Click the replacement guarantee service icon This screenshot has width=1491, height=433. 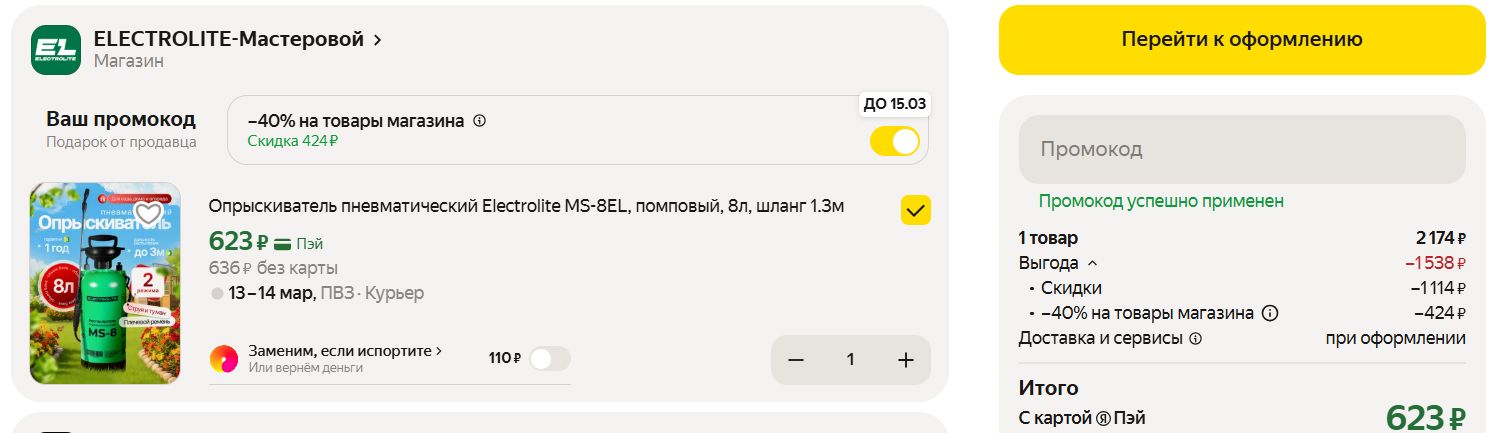224,358
